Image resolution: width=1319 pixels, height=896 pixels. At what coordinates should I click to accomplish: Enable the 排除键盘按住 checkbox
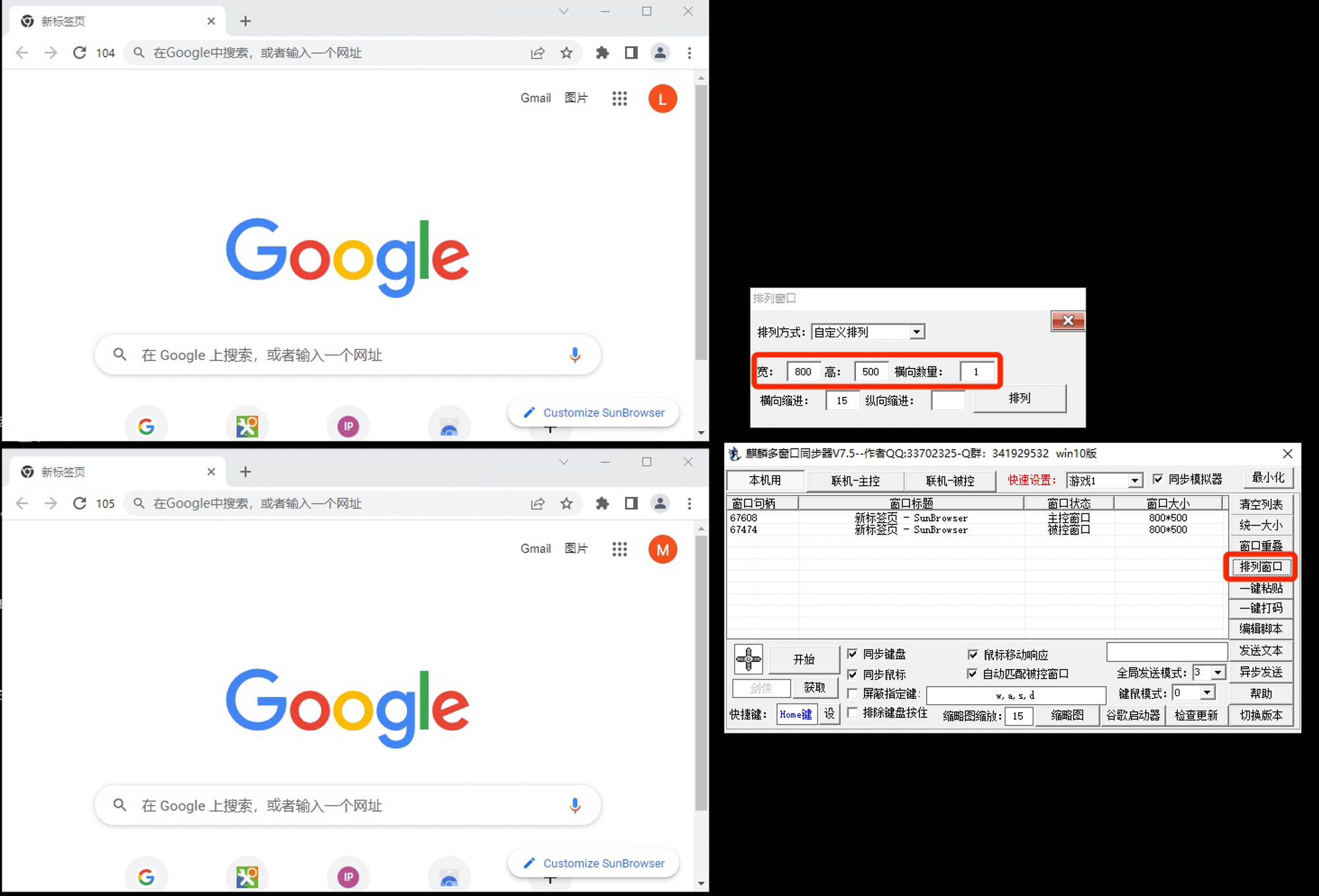(853, 713)
